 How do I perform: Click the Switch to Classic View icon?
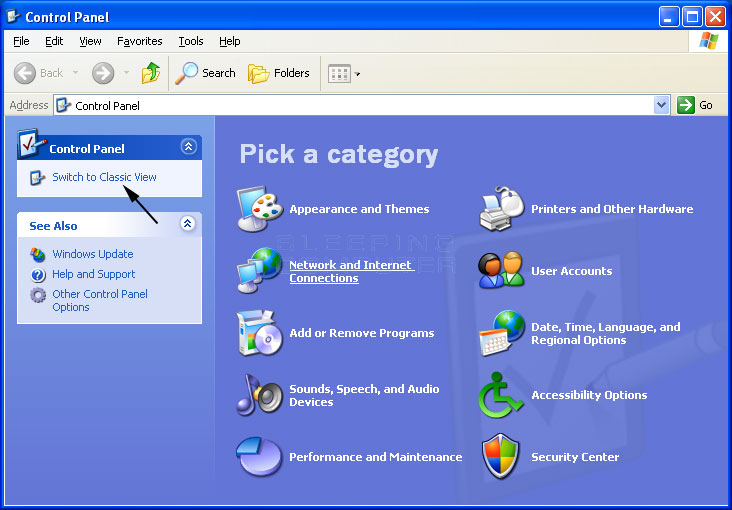pyautogui.click(x=37, y=177)
